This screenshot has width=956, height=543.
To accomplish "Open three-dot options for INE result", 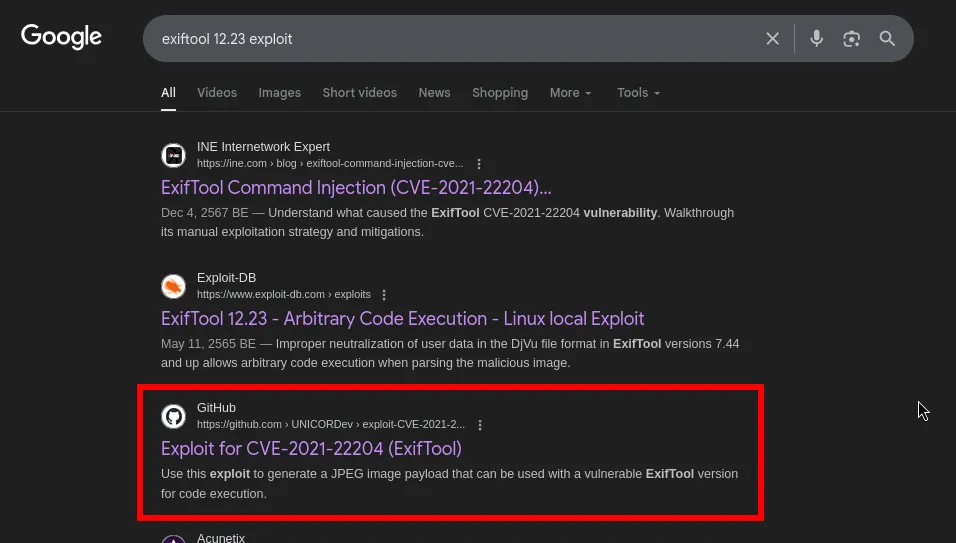I will [x=479, y=164].
